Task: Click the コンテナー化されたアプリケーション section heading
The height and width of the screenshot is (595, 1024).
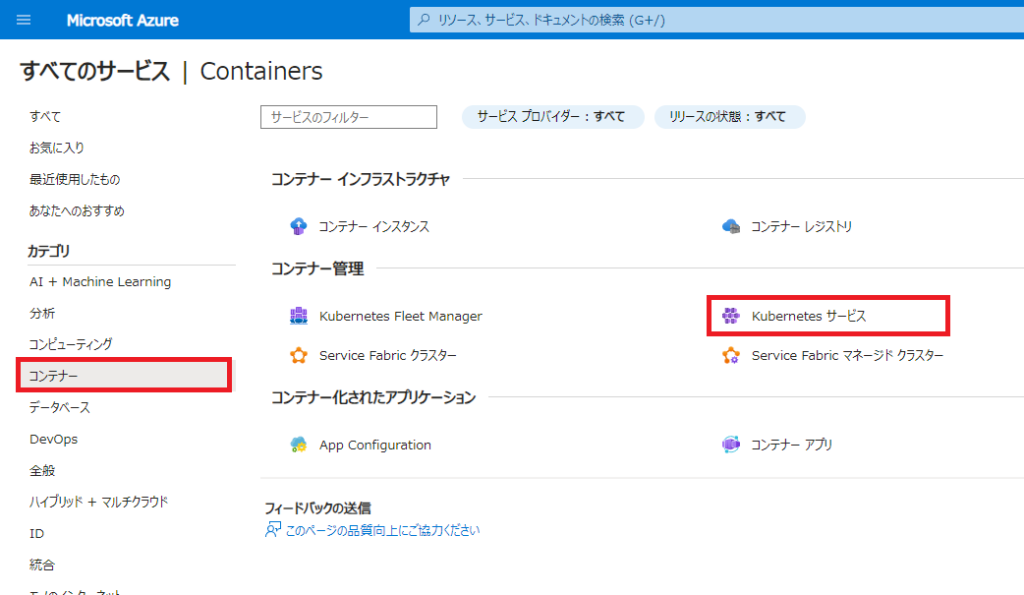Action: [374, 397]
